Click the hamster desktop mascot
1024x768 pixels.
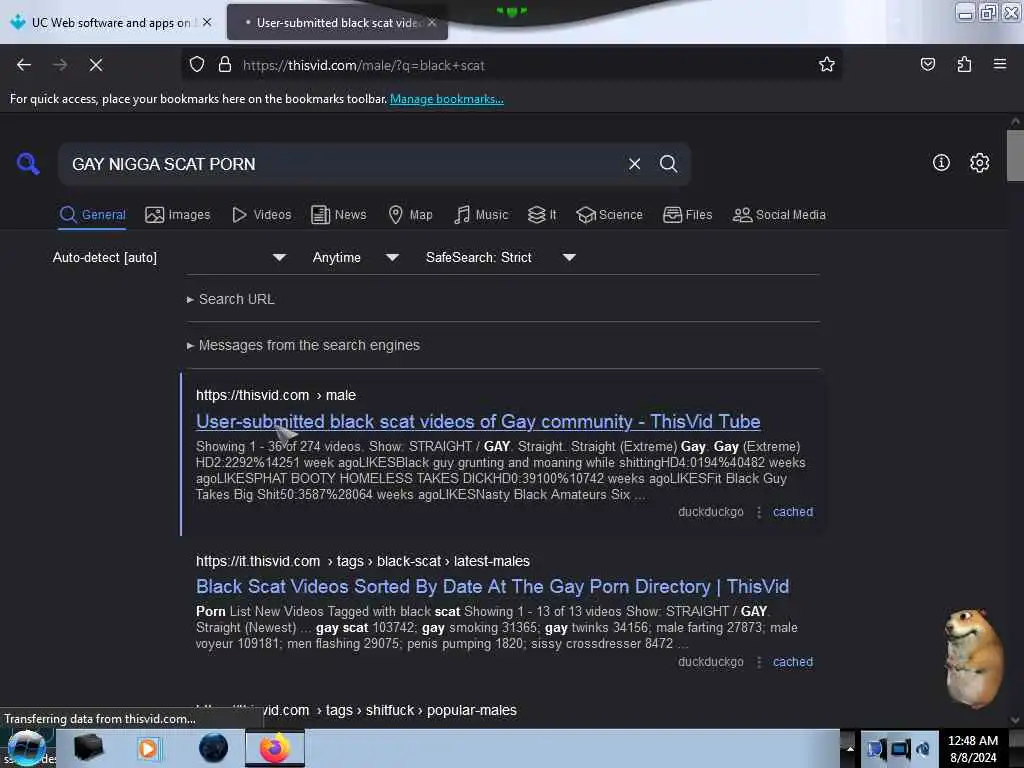click(973, 657)
